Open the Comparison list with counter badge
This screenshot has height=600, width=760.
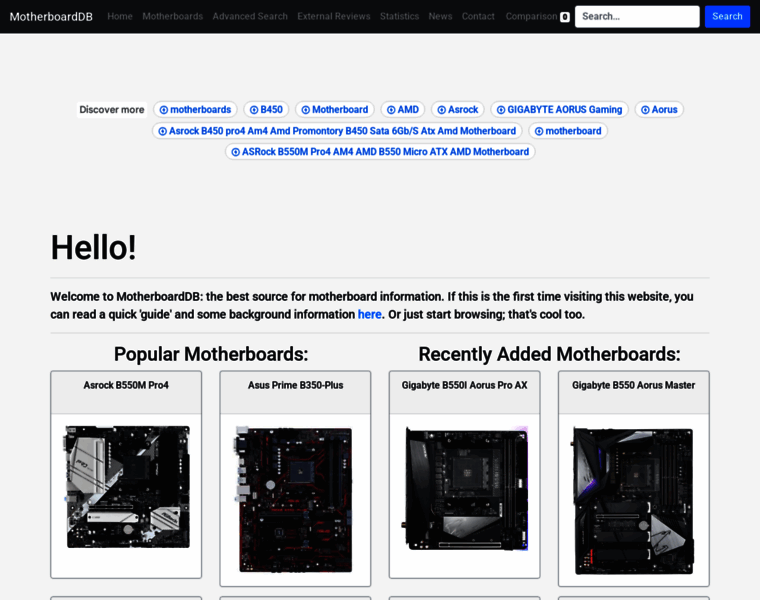point(537,16)
